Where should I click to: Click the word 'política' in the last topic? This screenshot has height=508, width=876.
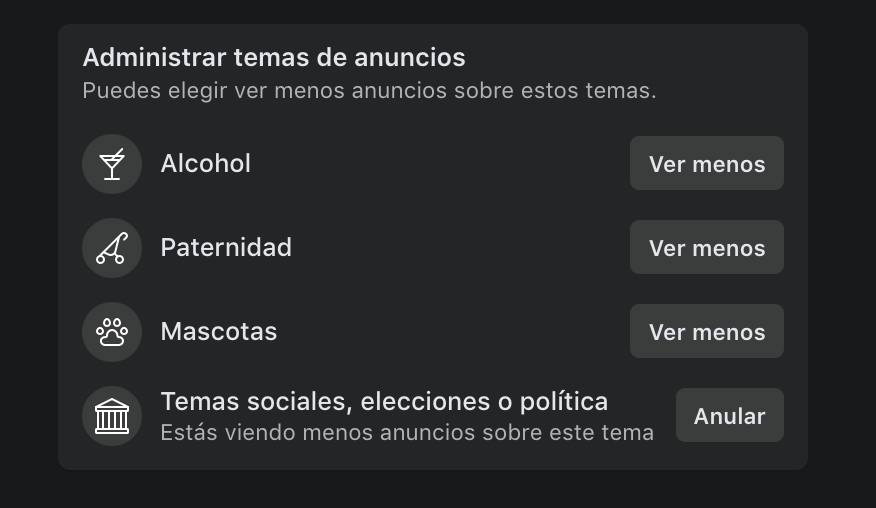click(x=565, y=402)
